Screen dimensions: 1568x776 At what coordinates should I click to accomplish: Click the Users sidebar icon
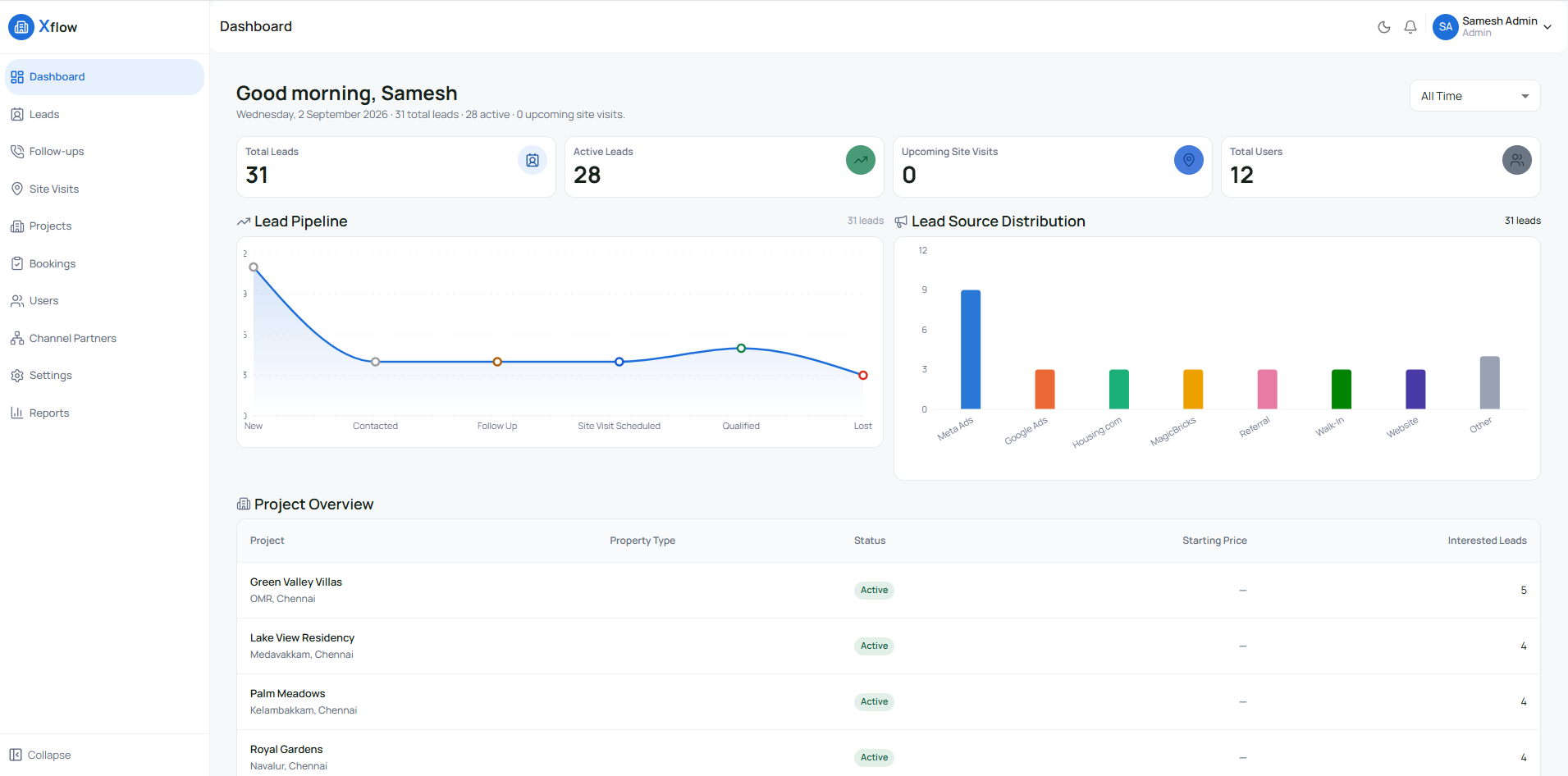pos(17,301)
